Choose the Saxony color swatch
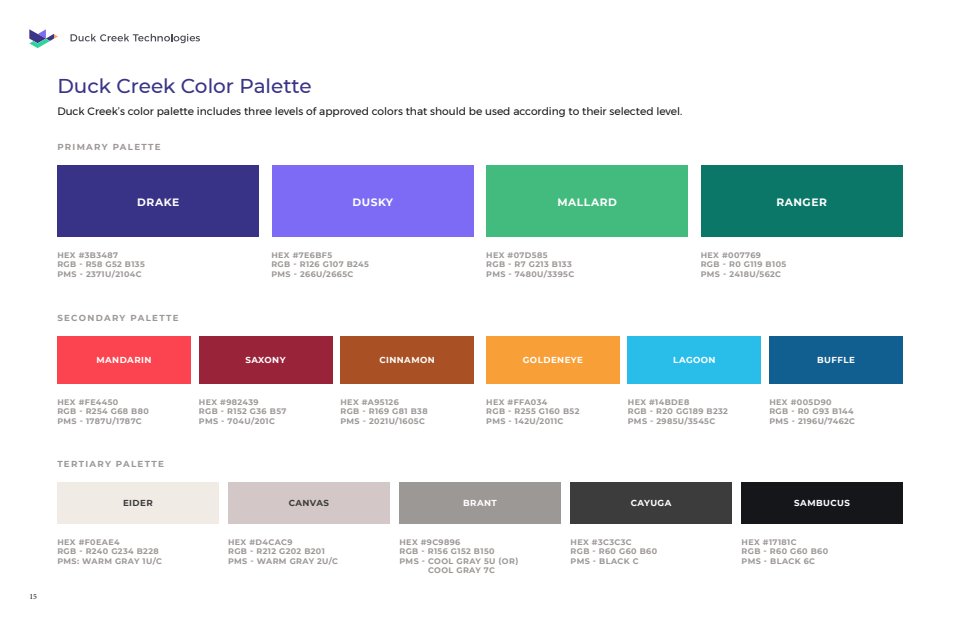The height and width of the screenshot is (633, 960). coord(266,360)
